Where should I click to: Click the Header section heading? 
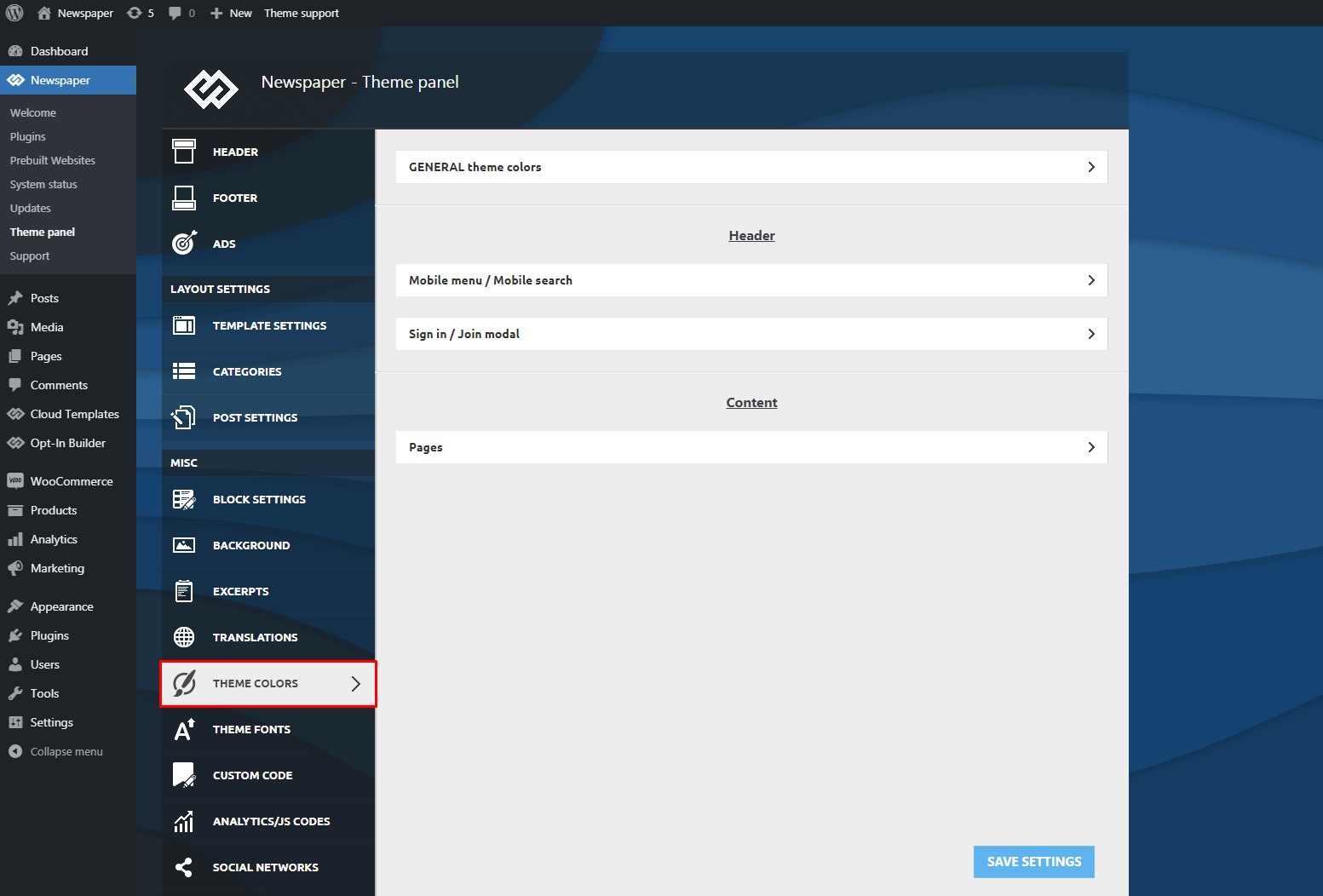click(x=751, y=236)
